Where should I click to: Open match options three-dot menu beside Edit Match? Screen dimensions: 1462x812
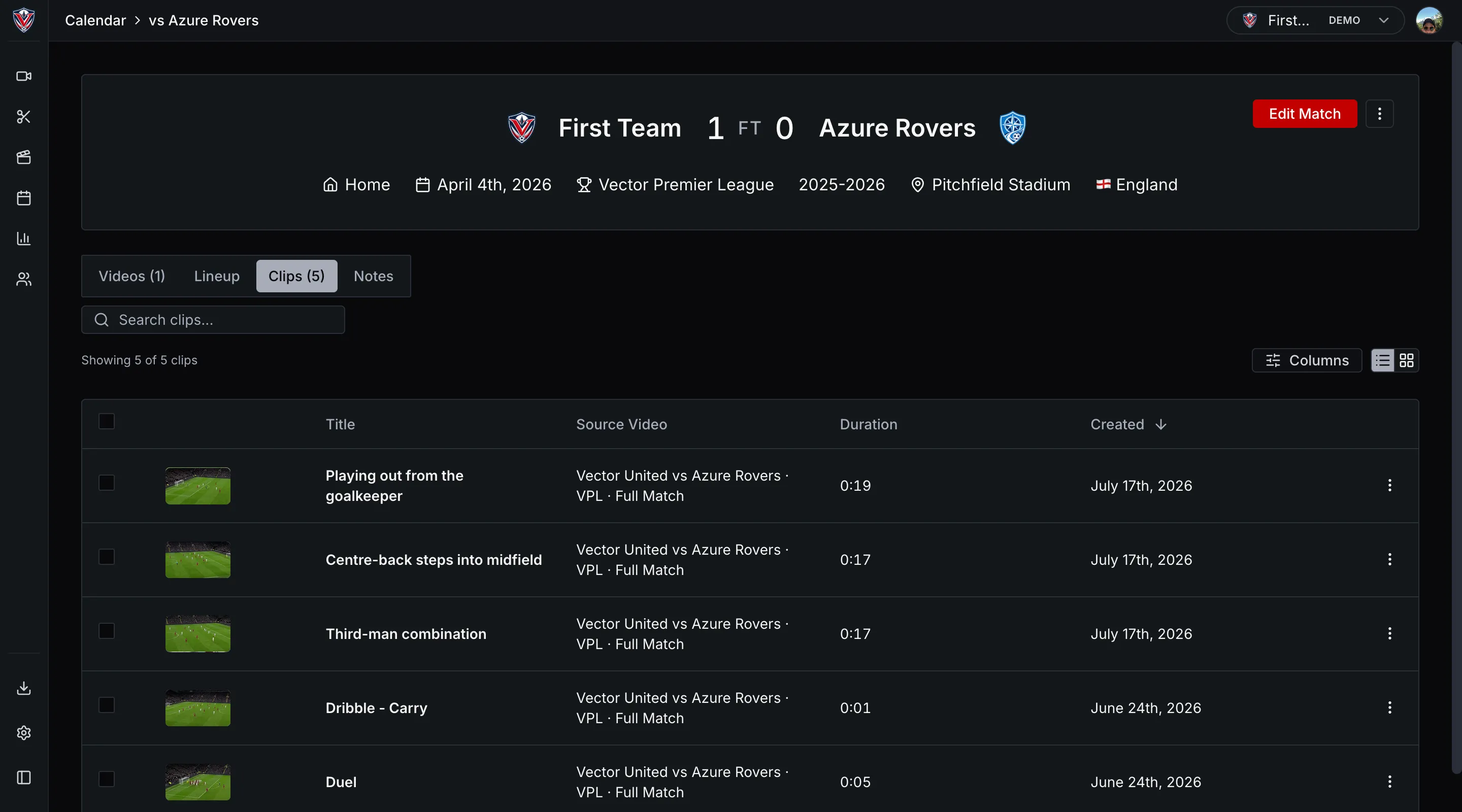1380,114
